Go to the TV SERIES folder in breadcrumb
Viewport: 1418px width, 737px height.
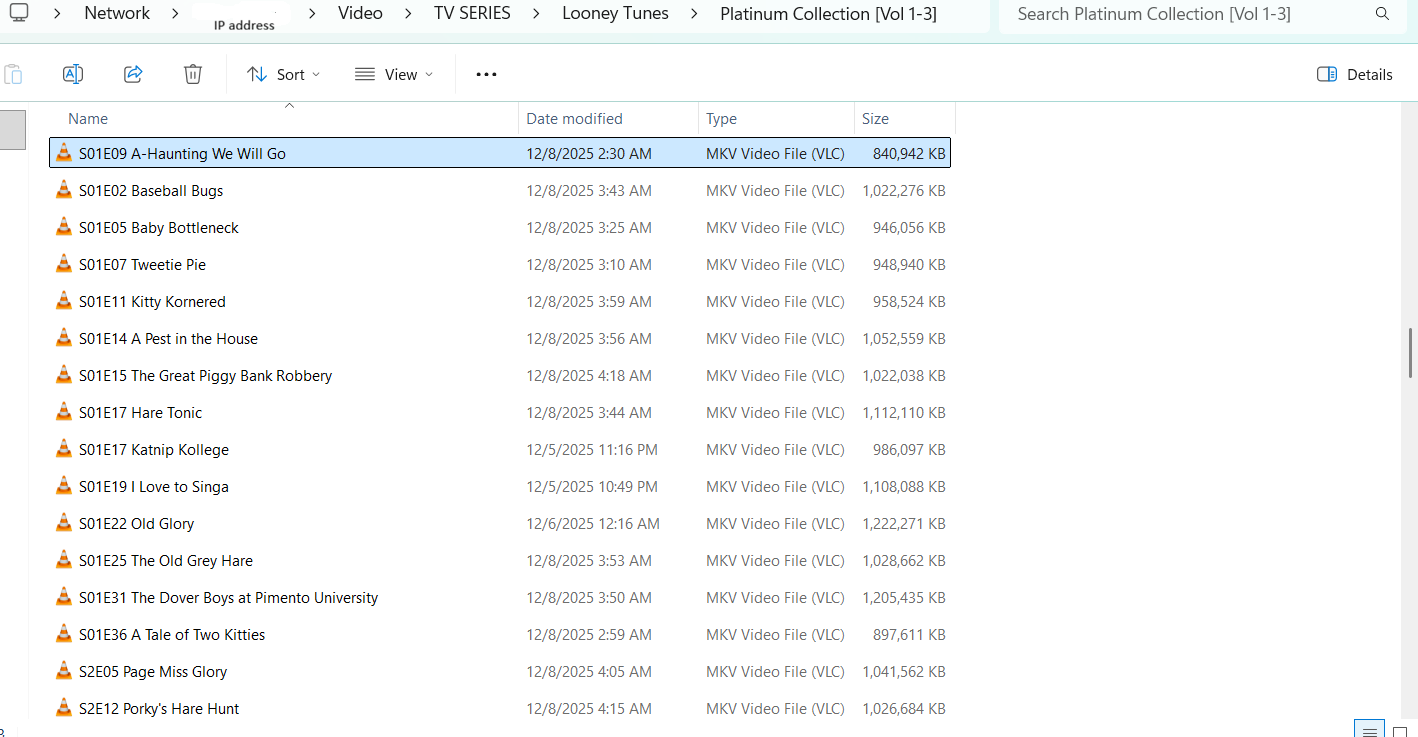[x=472, y=14]
